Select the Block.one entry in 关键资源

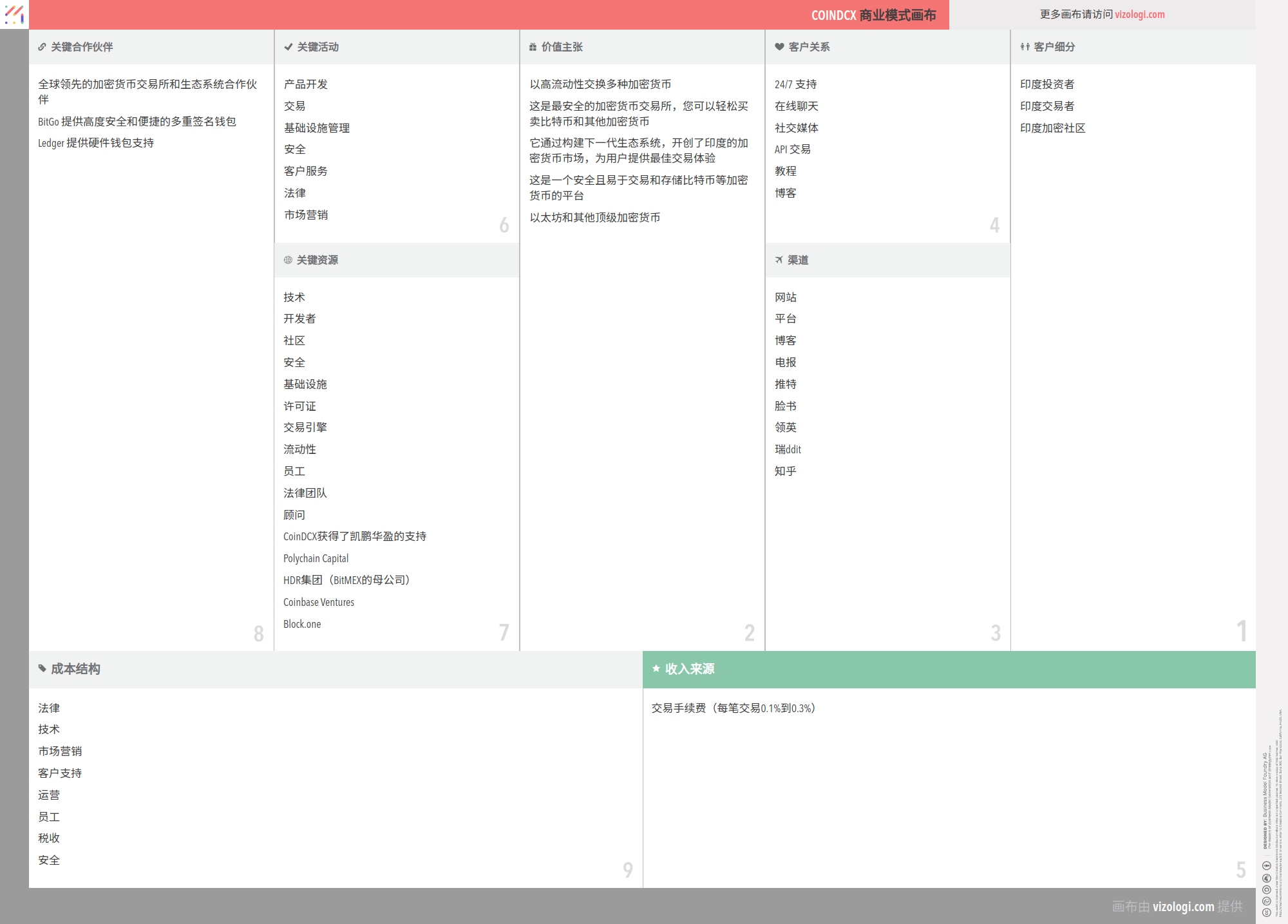click(302, 623)
